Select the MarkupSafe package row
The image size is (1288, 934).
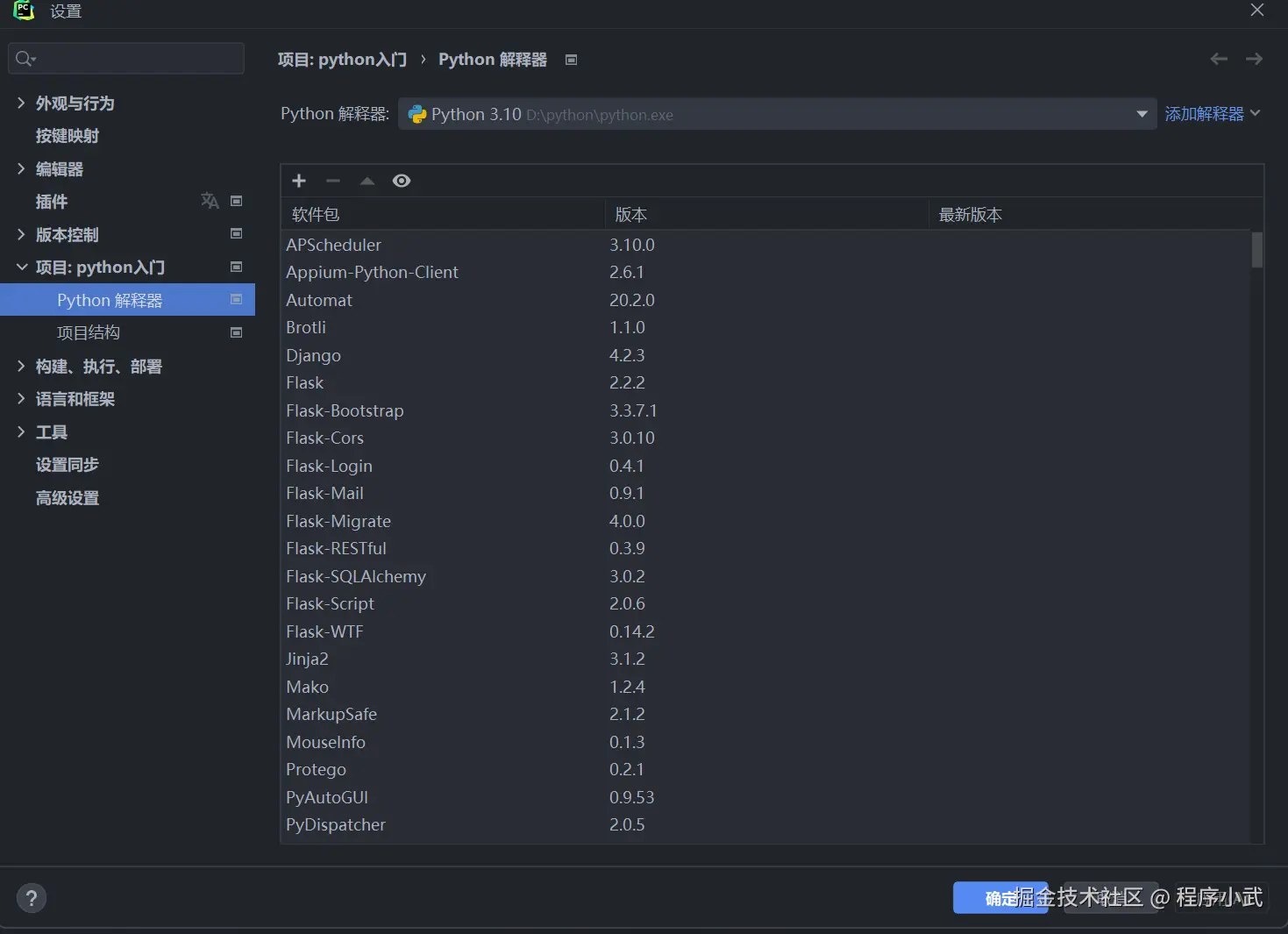click(x=765, y=714)
